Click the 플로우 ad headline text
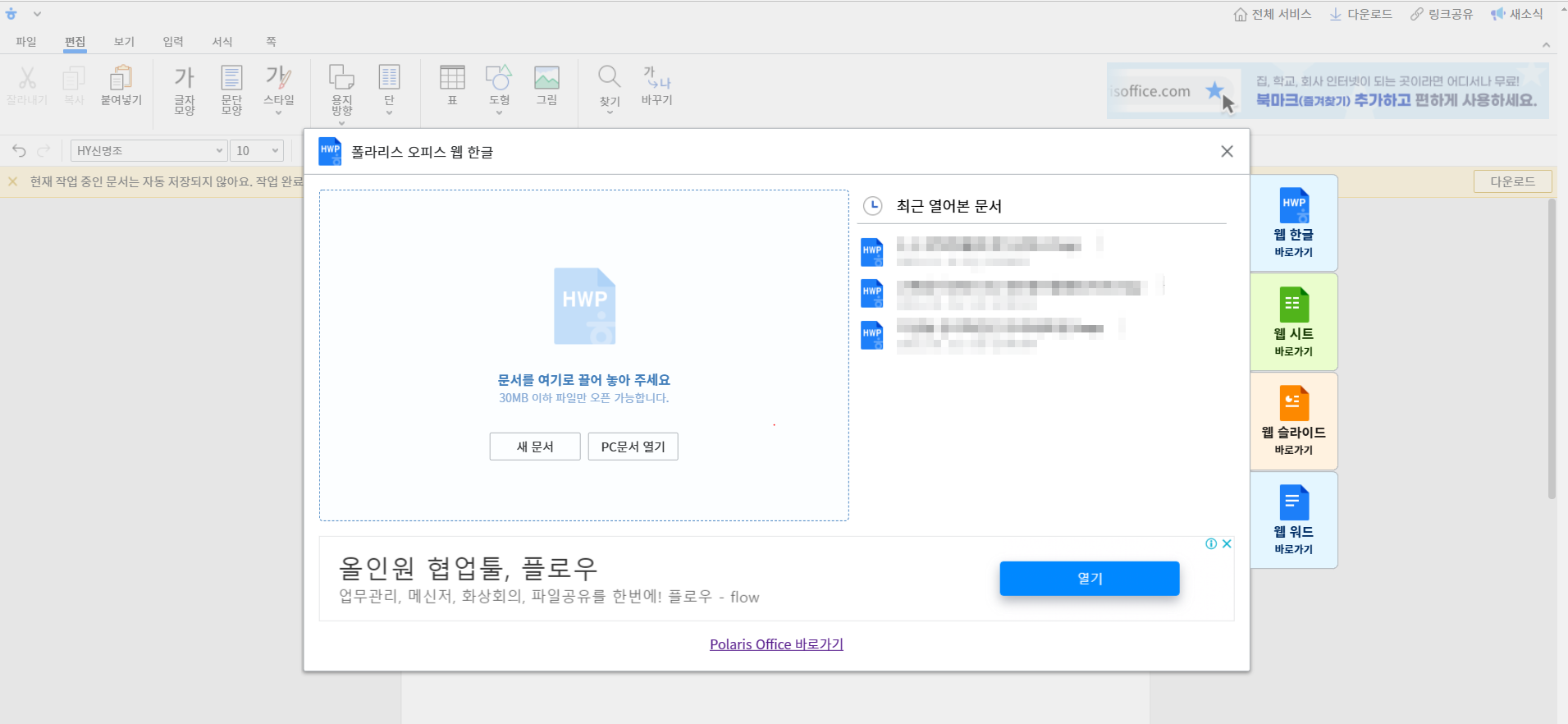 coord(469,568)
